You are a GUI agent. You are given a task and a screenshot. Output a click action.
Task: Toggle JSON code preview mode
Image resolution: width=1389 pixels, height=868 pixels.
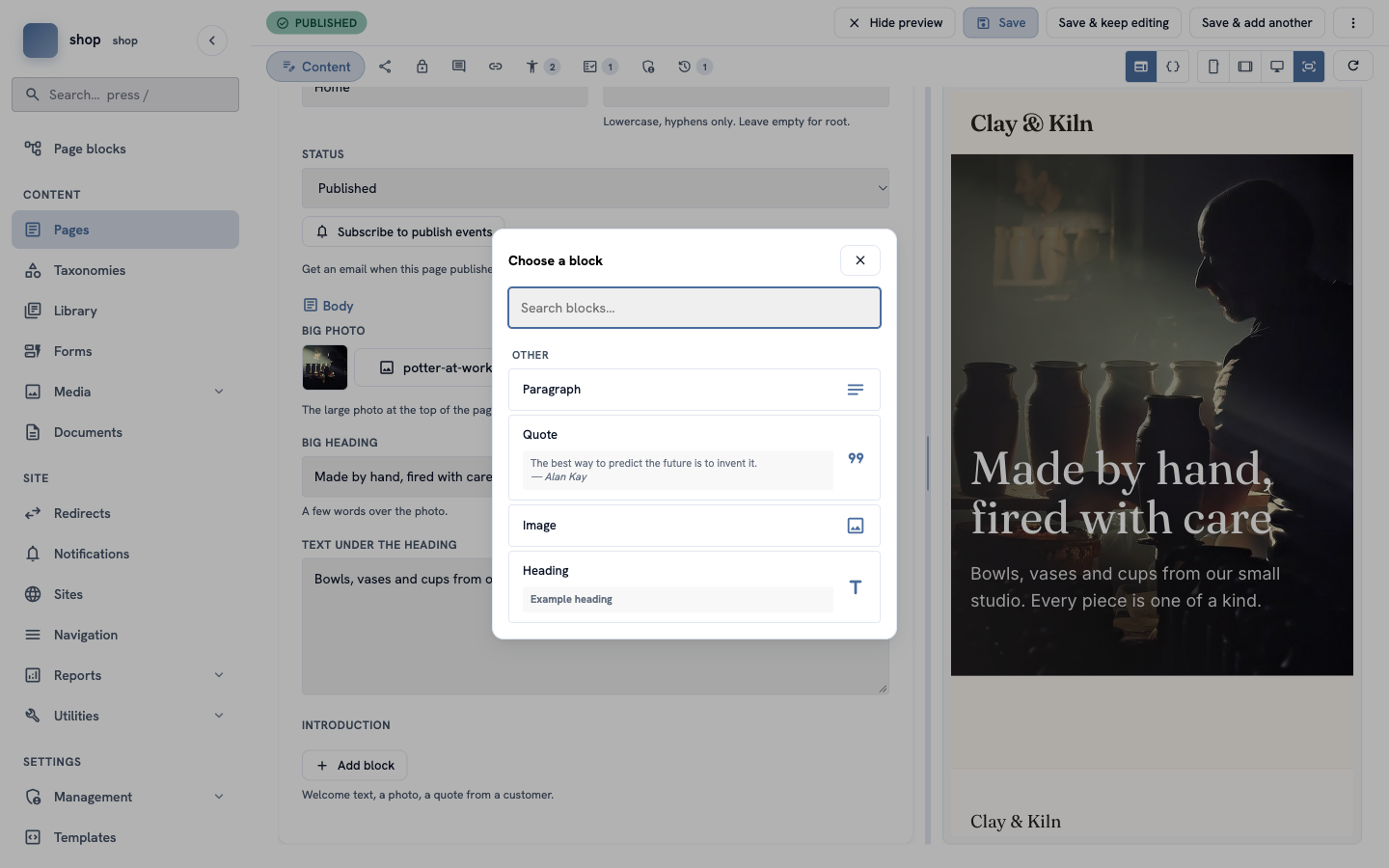click(1173, 67)
